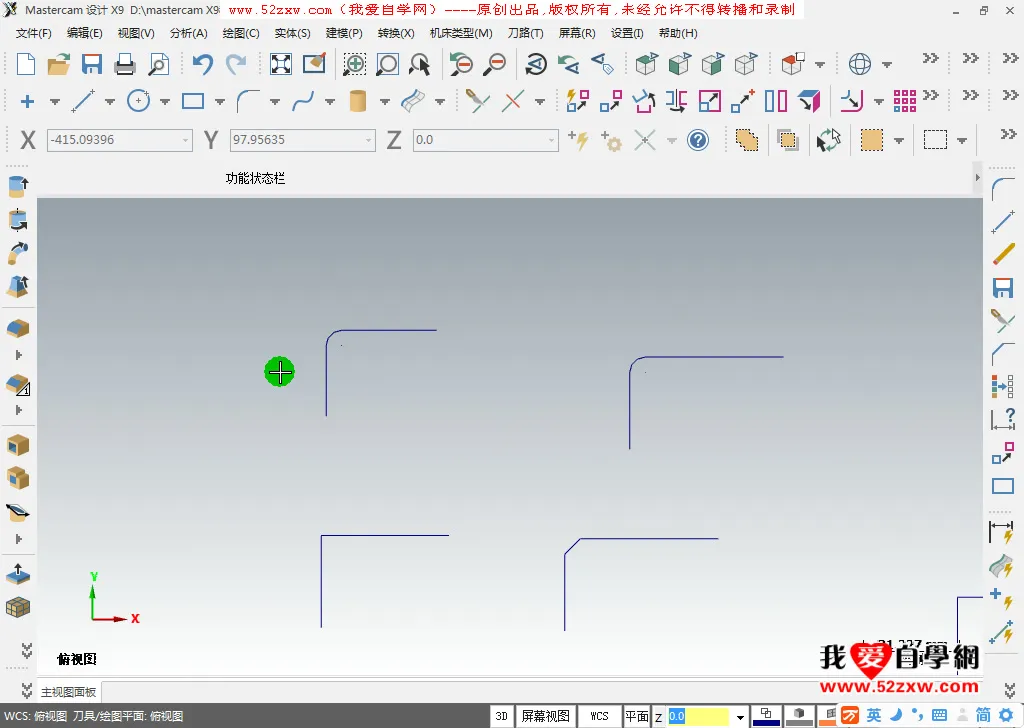Click the Create line tool icon
1024x728 pixels.
[x=83, y=101]
